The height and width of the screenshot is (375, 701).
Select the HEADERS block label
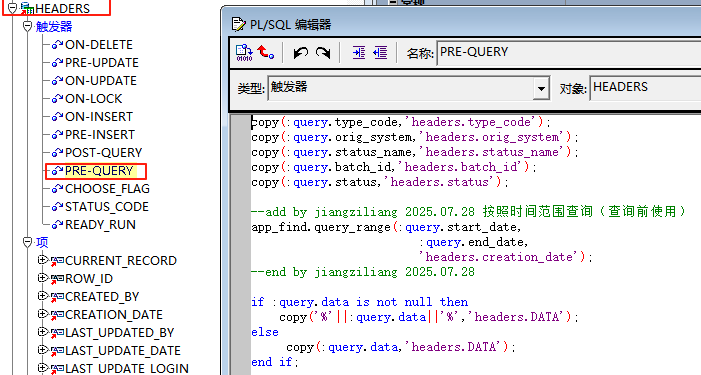63,8
